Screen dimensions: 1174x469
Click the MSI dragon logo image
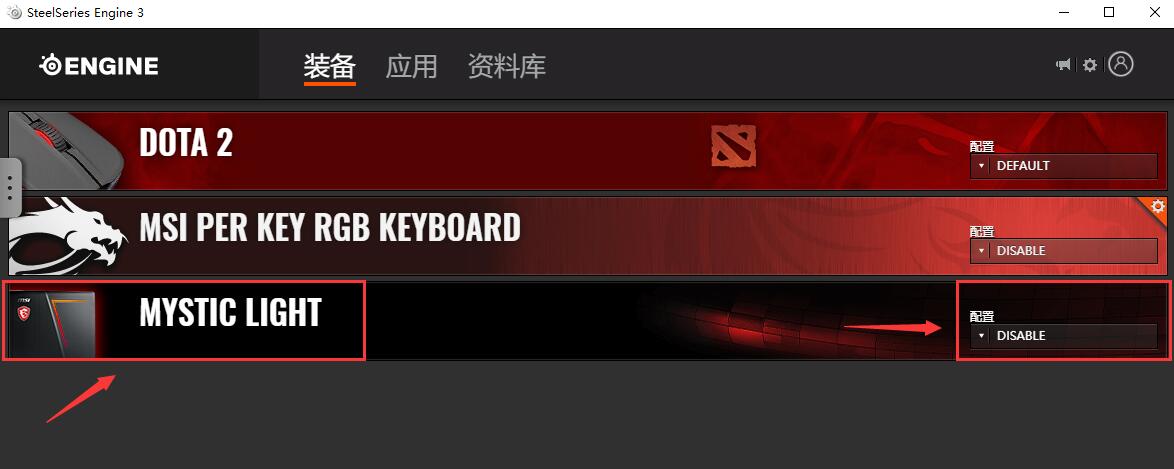pyautogui.click(x=69, y=234)
